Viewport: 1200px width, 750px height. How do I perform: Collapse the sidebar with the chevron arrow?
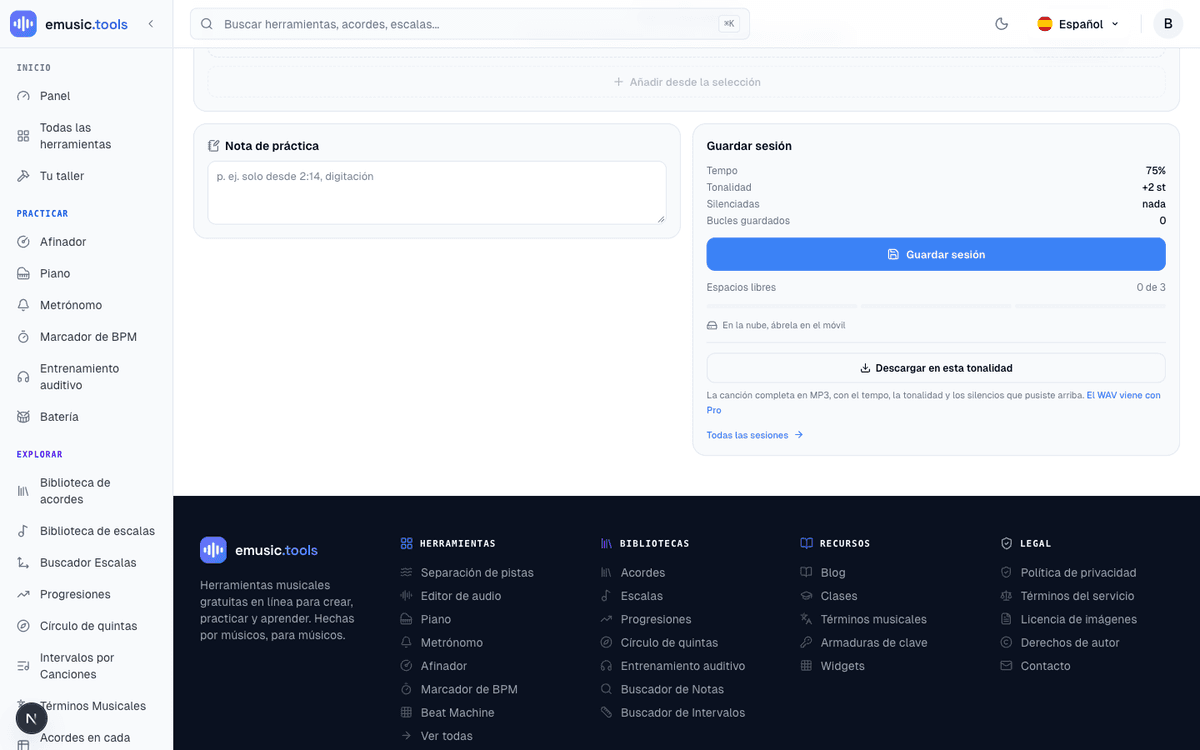(151, 24)
